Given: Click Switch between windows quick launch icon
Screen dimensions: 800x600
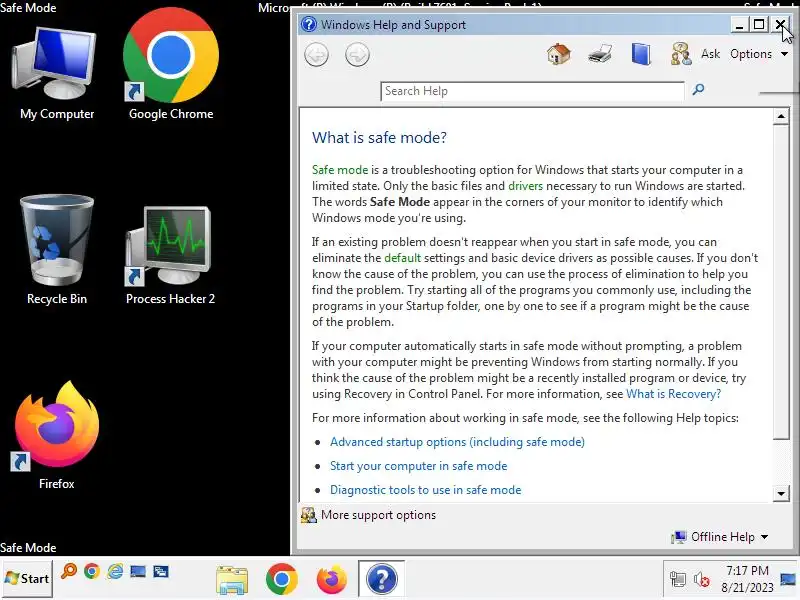Looking at the screenshot, I should pyautogui.click(x=161, y=571).
